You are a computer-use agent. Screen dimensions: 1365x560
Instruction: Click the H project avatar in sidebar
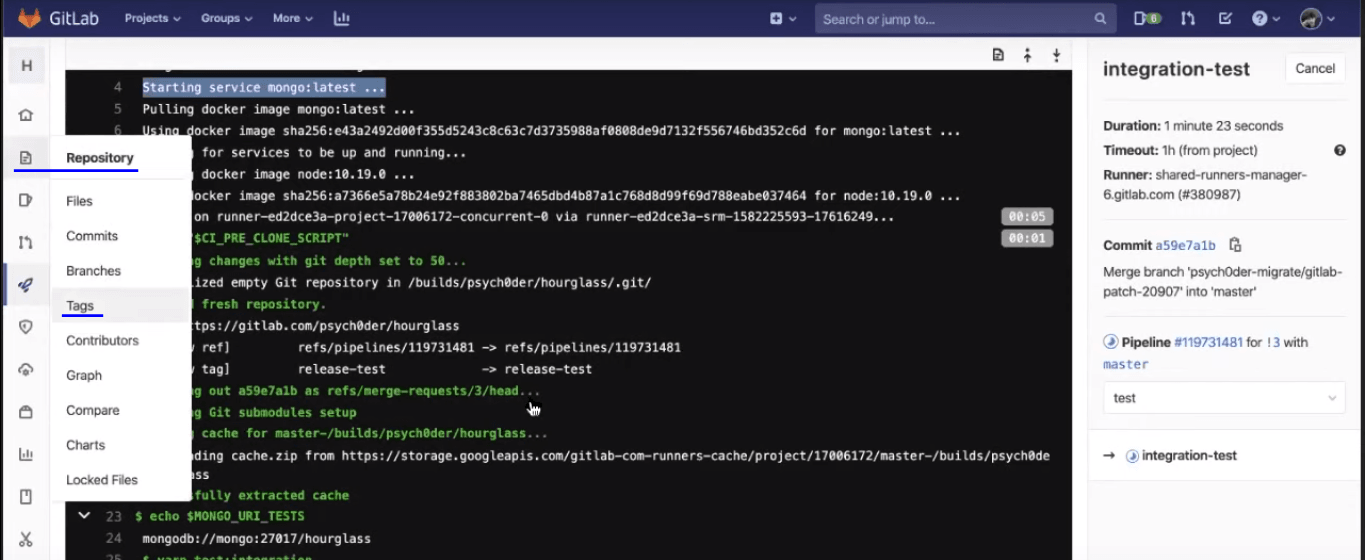coord(27,66)
